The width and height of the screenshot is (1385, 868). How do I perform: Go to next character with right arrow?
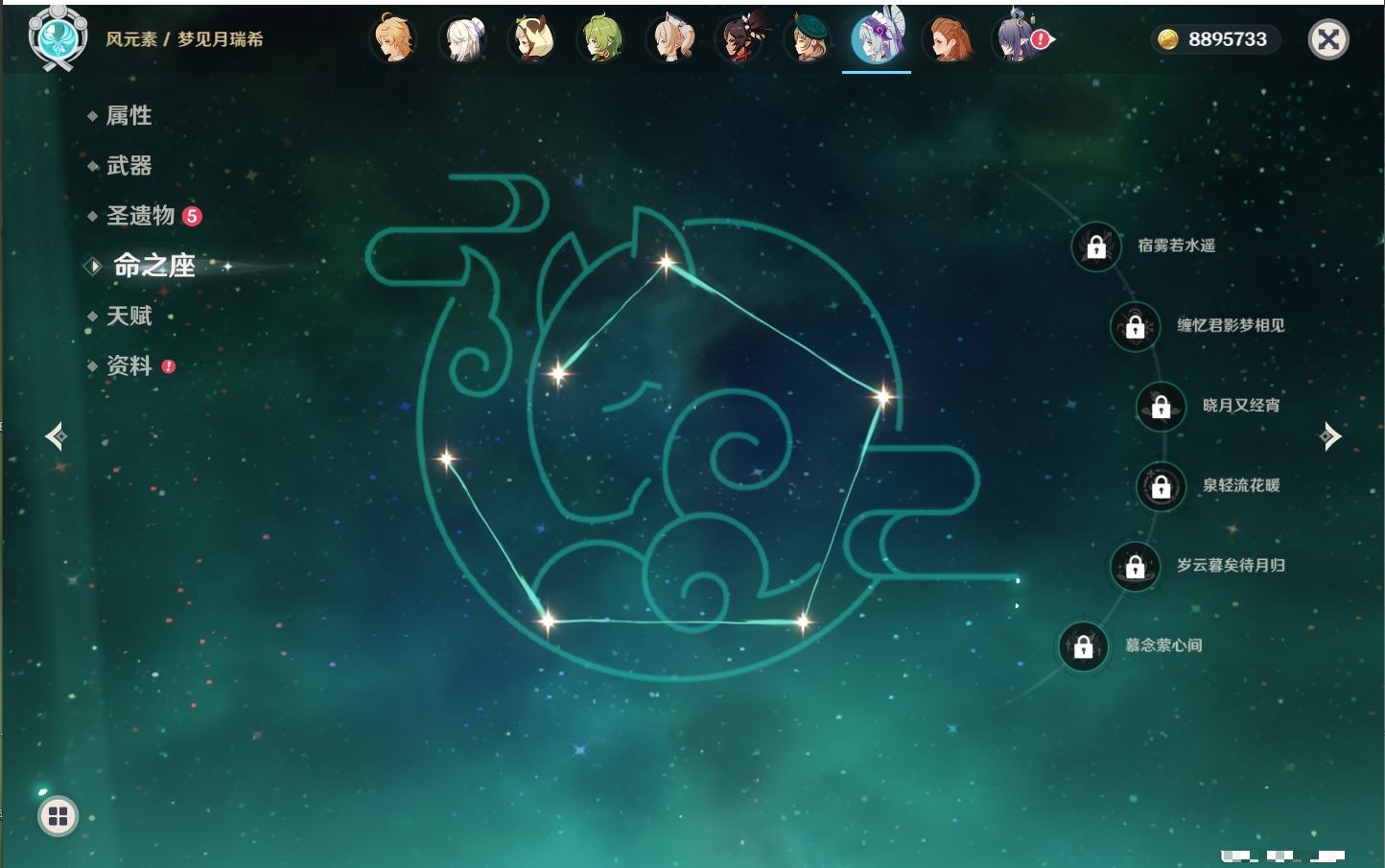click(1330, 436)
